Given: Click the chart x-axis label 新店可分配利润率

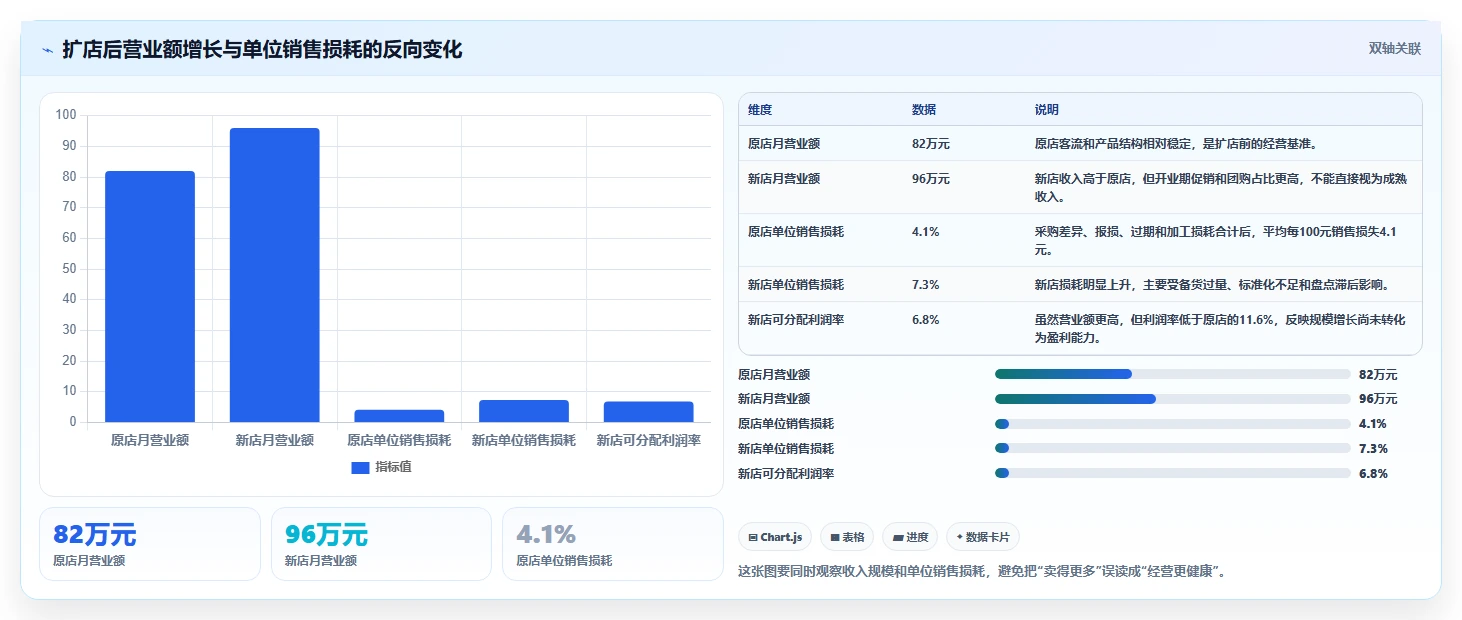Looking at the screenshot, I should tap(648, 440).
